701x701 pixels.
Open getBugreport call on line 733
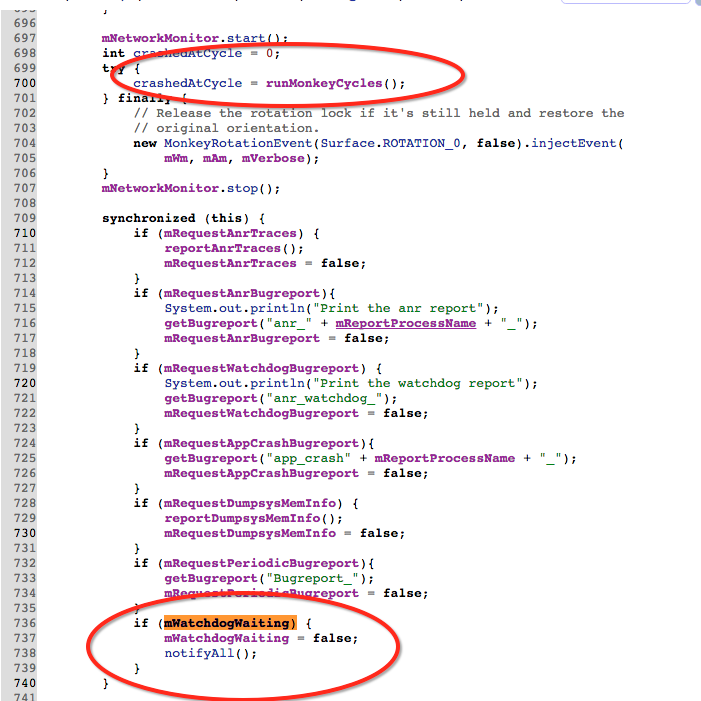tap(211, 579)
